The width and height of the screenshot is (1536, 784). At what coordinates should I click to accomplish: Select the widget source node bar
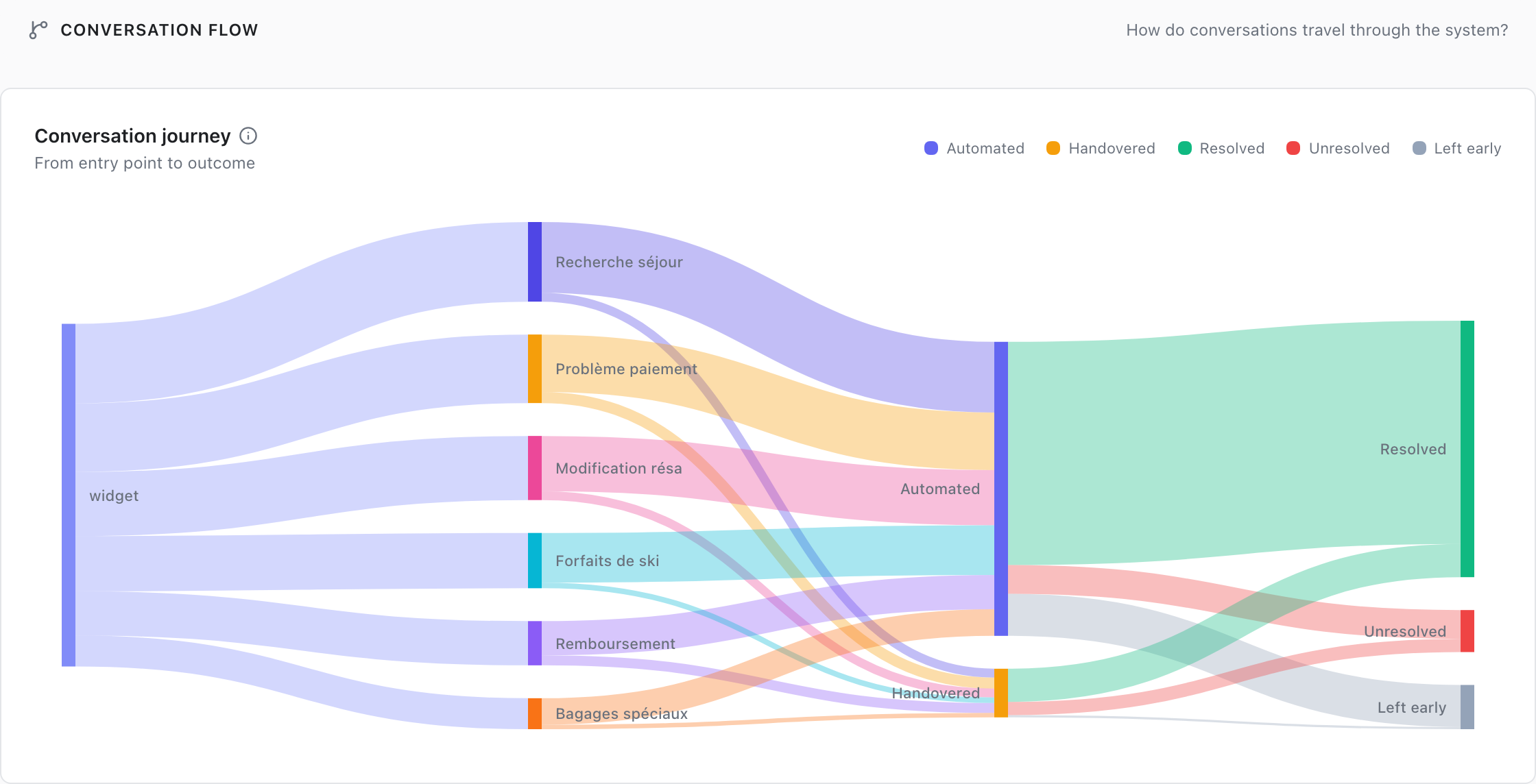[x=69, y=495]
